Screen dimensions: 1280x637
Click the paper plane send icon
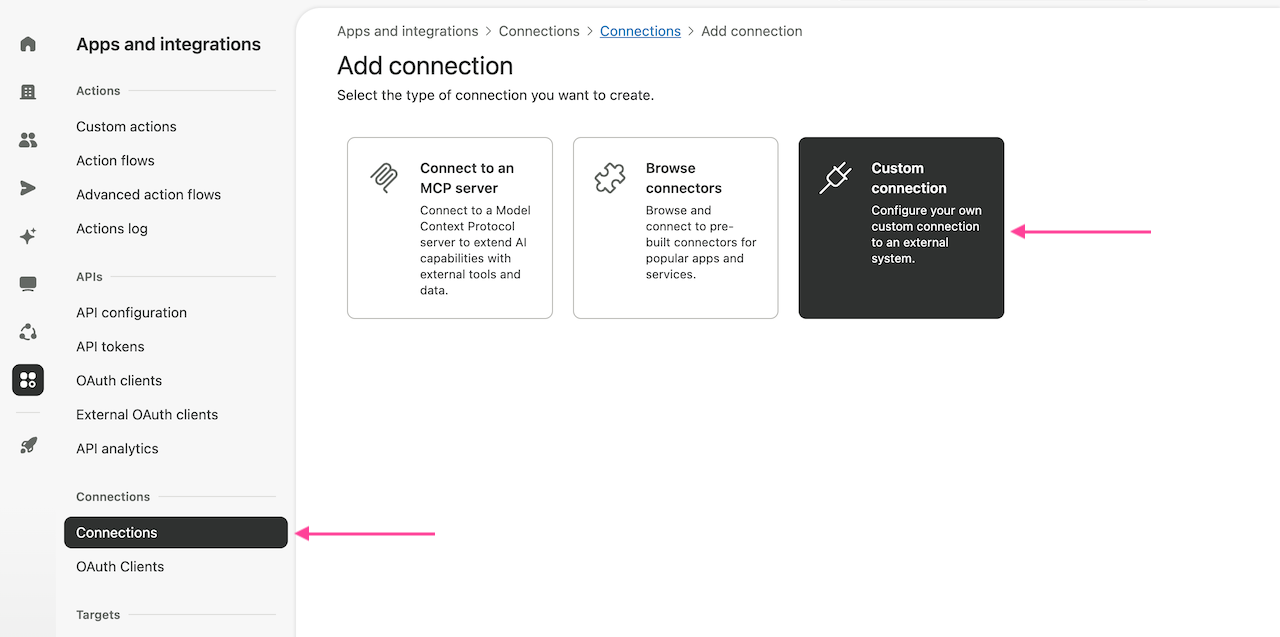28,188
